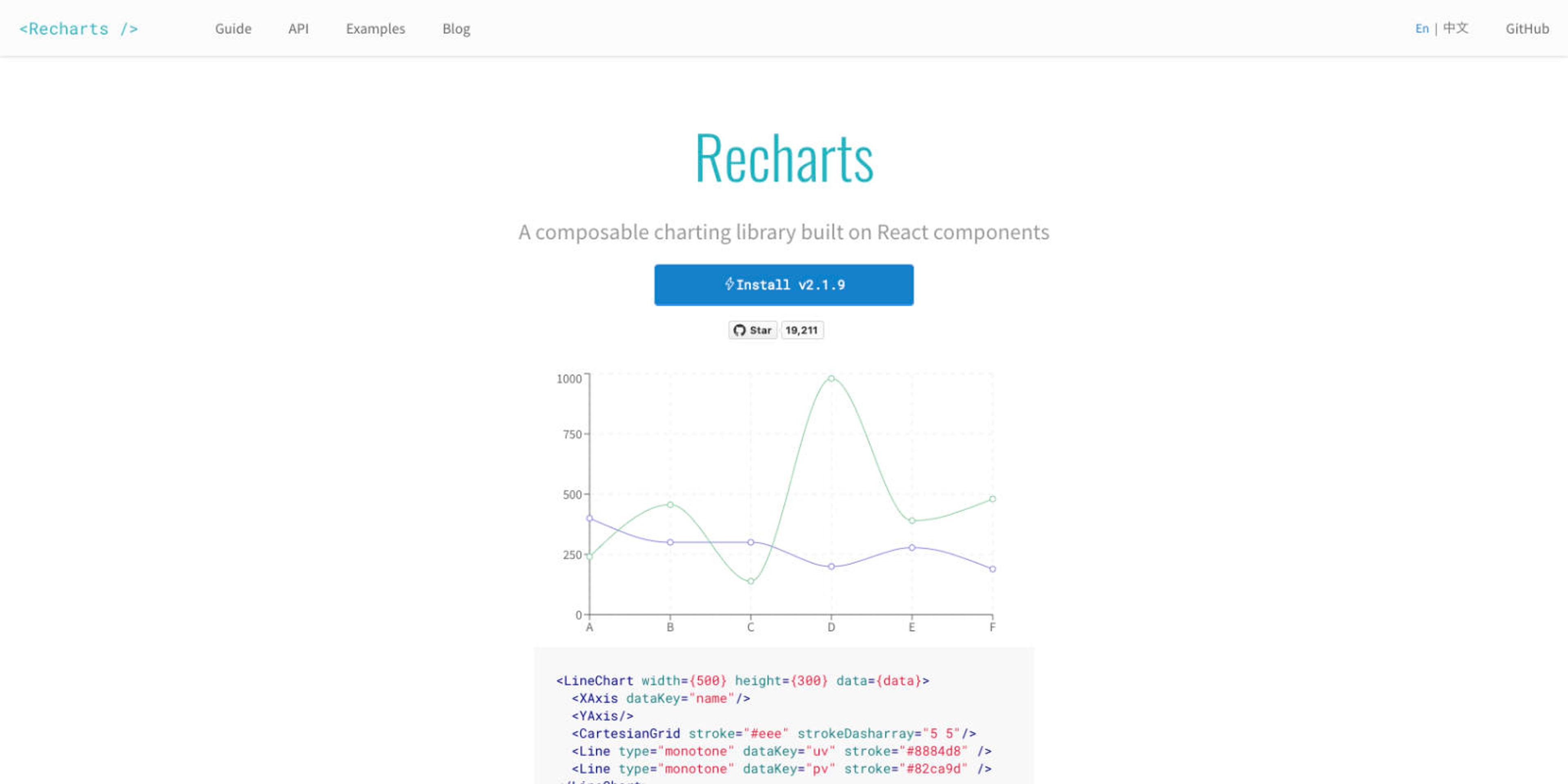Open the API documentation
This screenshot has height=784, width=1568.
[x=298, y=29]
